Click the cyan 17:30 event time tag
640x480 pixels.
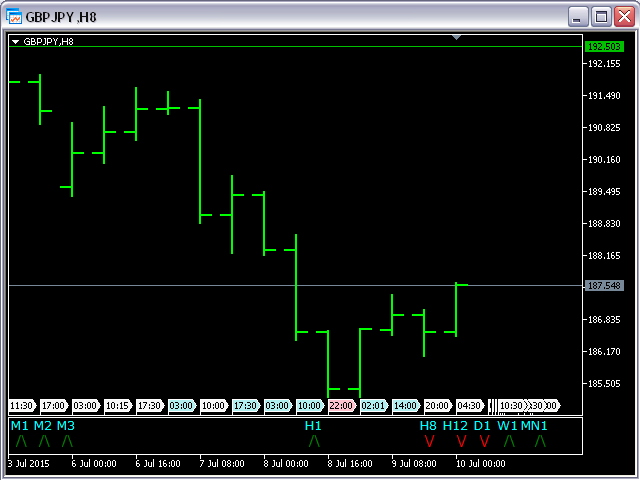(x=247, y=406)
